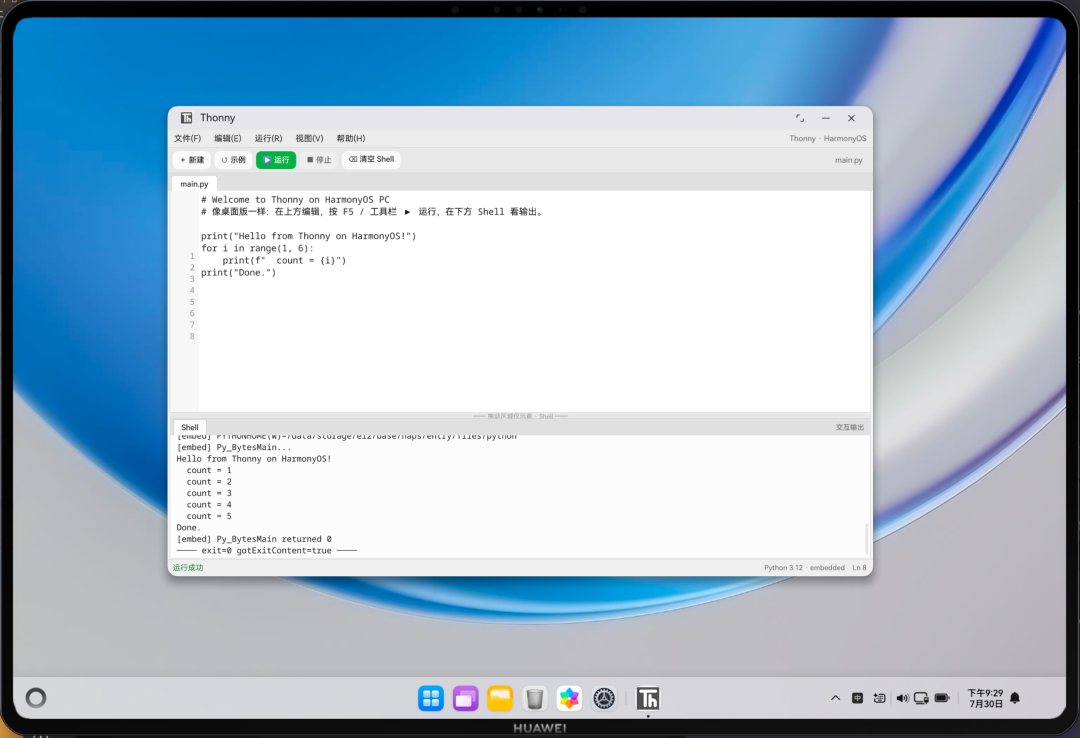Click the 'print("Done.")' code line
This screenshot has width=1080, height=738.
point(238,273)
